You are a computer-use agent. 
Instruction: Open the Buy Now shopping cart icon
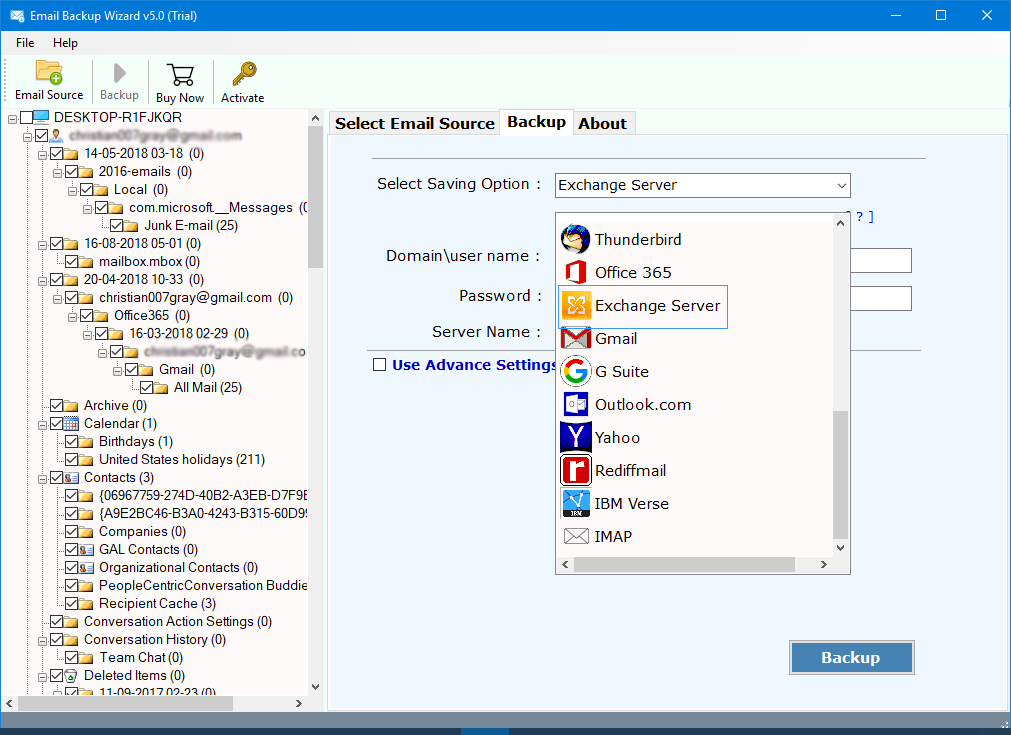tap(180, 75)
